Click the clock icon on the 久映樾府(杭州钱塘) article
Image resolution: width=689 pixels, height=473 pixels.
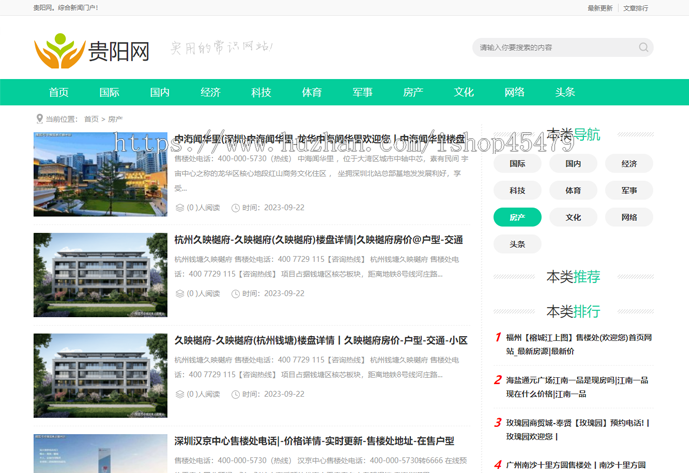[x=236, y=394]
